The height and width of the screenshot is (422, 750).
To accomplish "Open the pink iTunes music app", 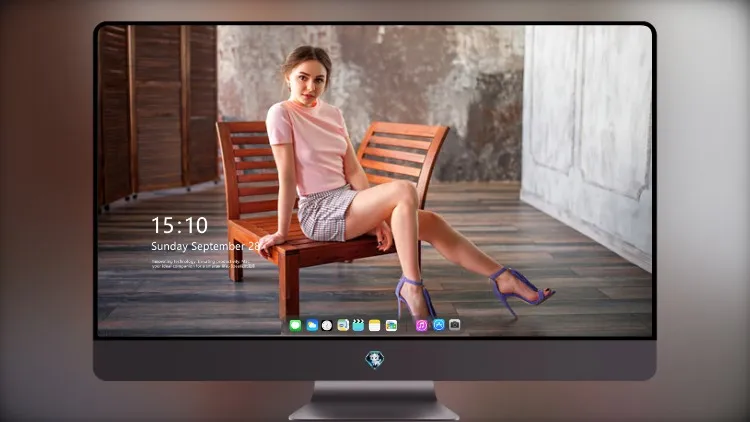I will [x=421, y=325].
